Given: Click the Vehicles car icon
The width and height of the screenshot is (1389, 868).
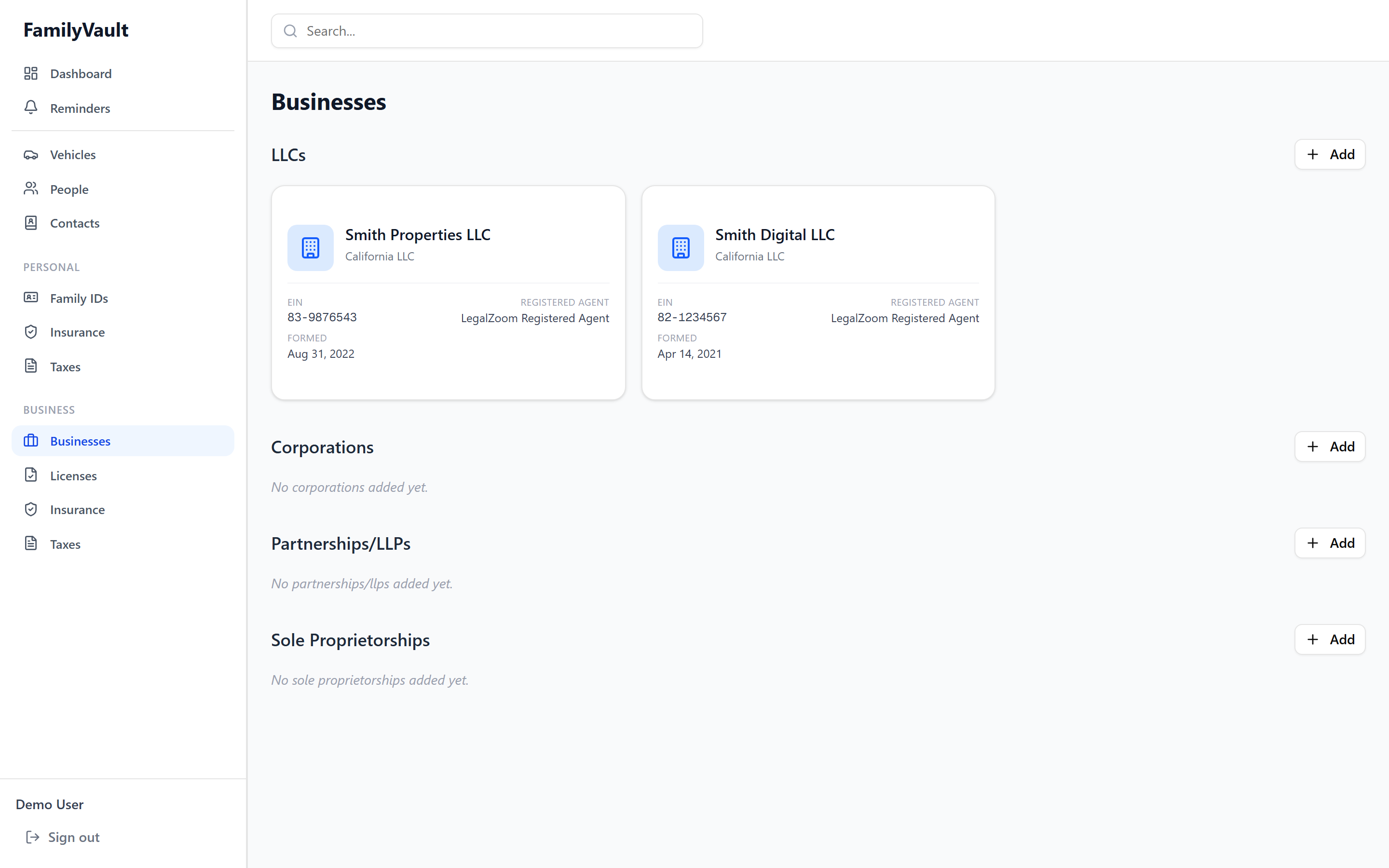Looking at the screenshot, I should pos(31,155).
